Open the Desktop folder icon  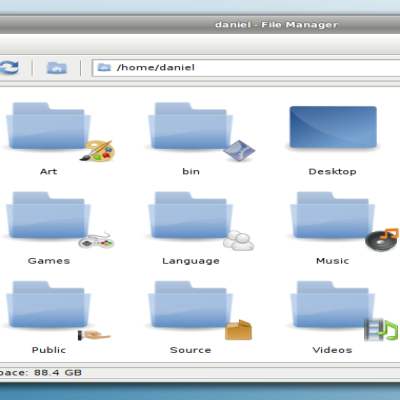(333, 127)
